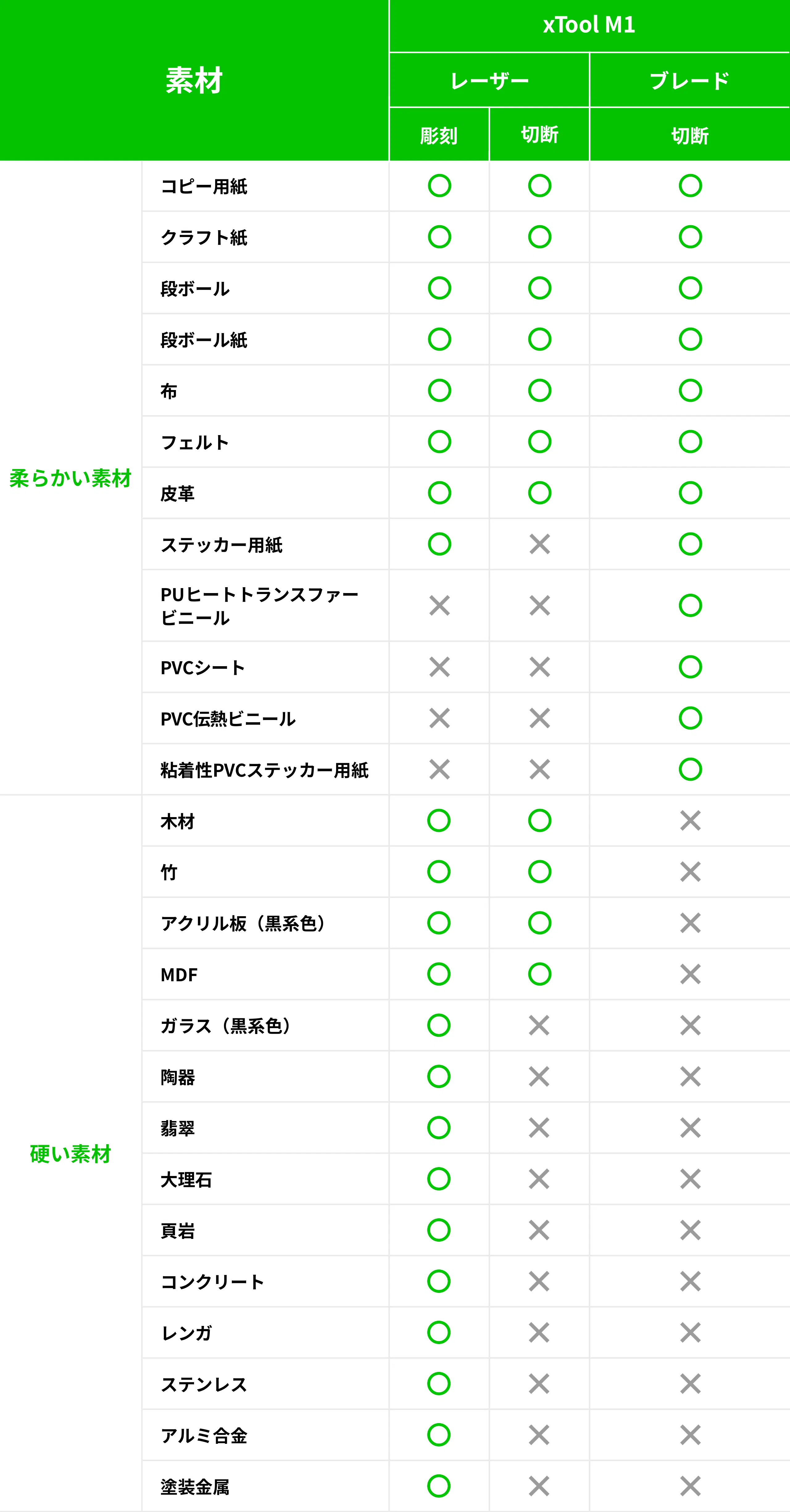The height and width of the screenshot is (1512, 790).
Task: Select the レーザー column header
Action: (489, 81)
